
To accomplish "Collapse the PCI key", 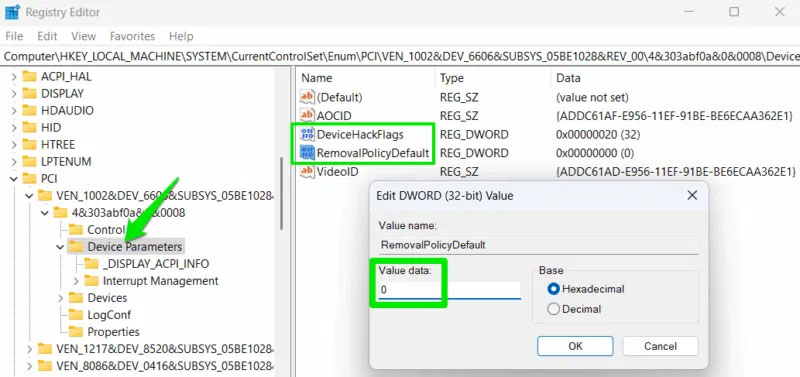I will pos(13,179).
